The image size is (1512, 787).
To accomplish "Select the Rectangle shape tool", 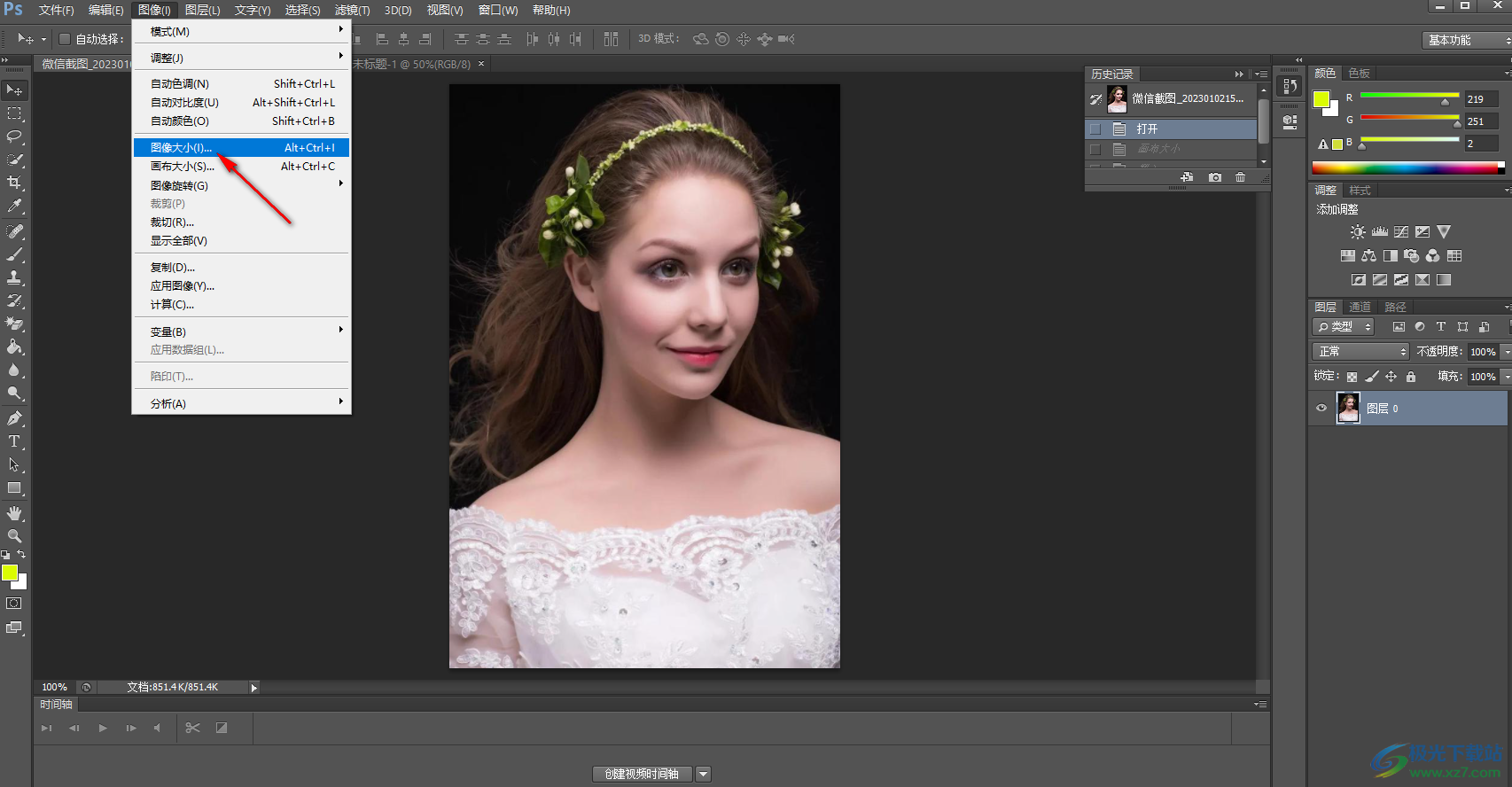I will (15, 487).
